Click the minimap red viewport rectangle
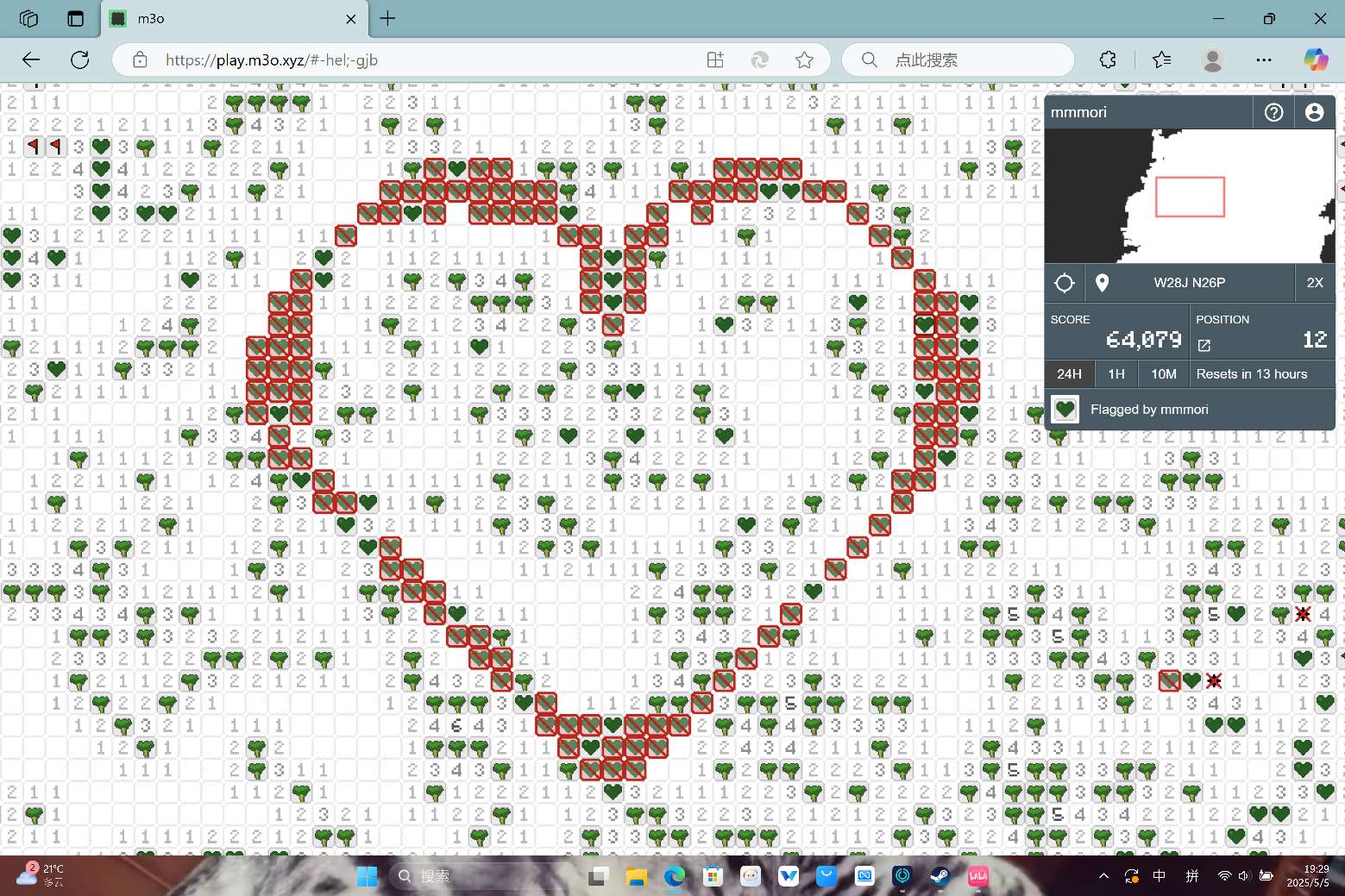This screenshot has width=1345, height=896. (1190, 197)
